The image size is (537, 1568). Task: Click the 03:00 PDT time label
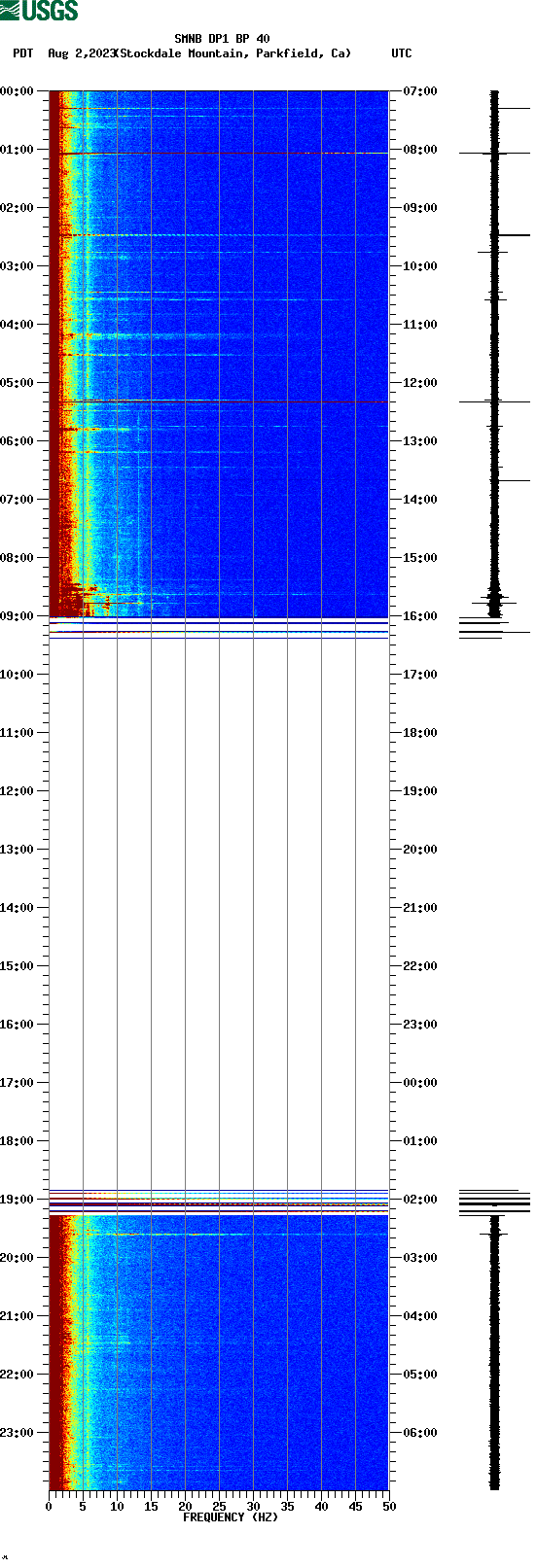pyautogui.click(x=18, y=266)
